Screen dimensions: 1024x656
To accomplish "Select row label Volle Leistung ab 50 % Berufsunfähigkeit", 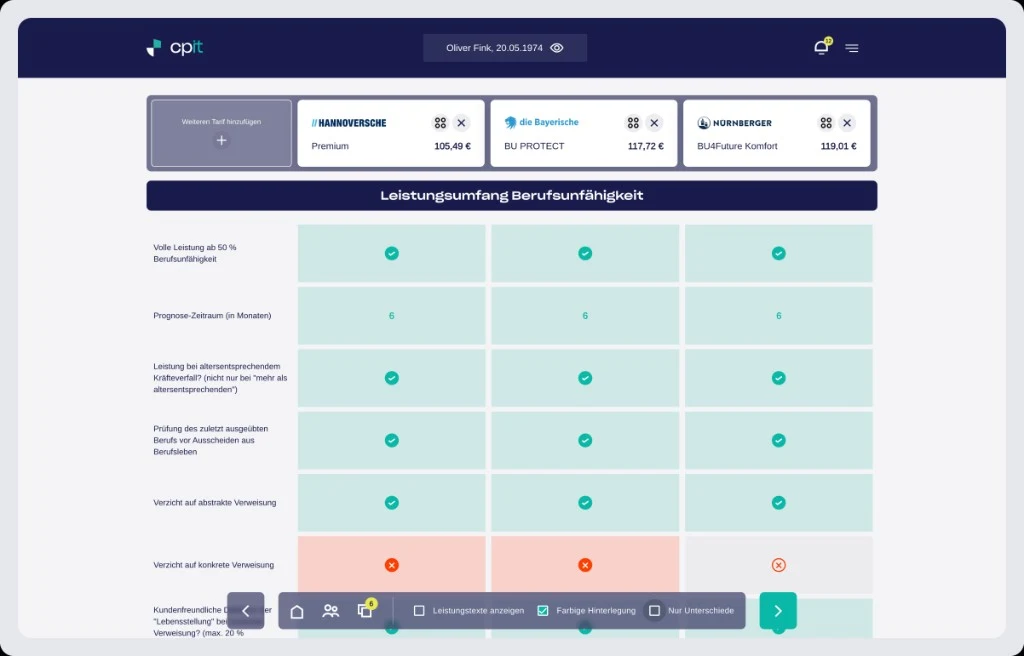I will point(195,254).
